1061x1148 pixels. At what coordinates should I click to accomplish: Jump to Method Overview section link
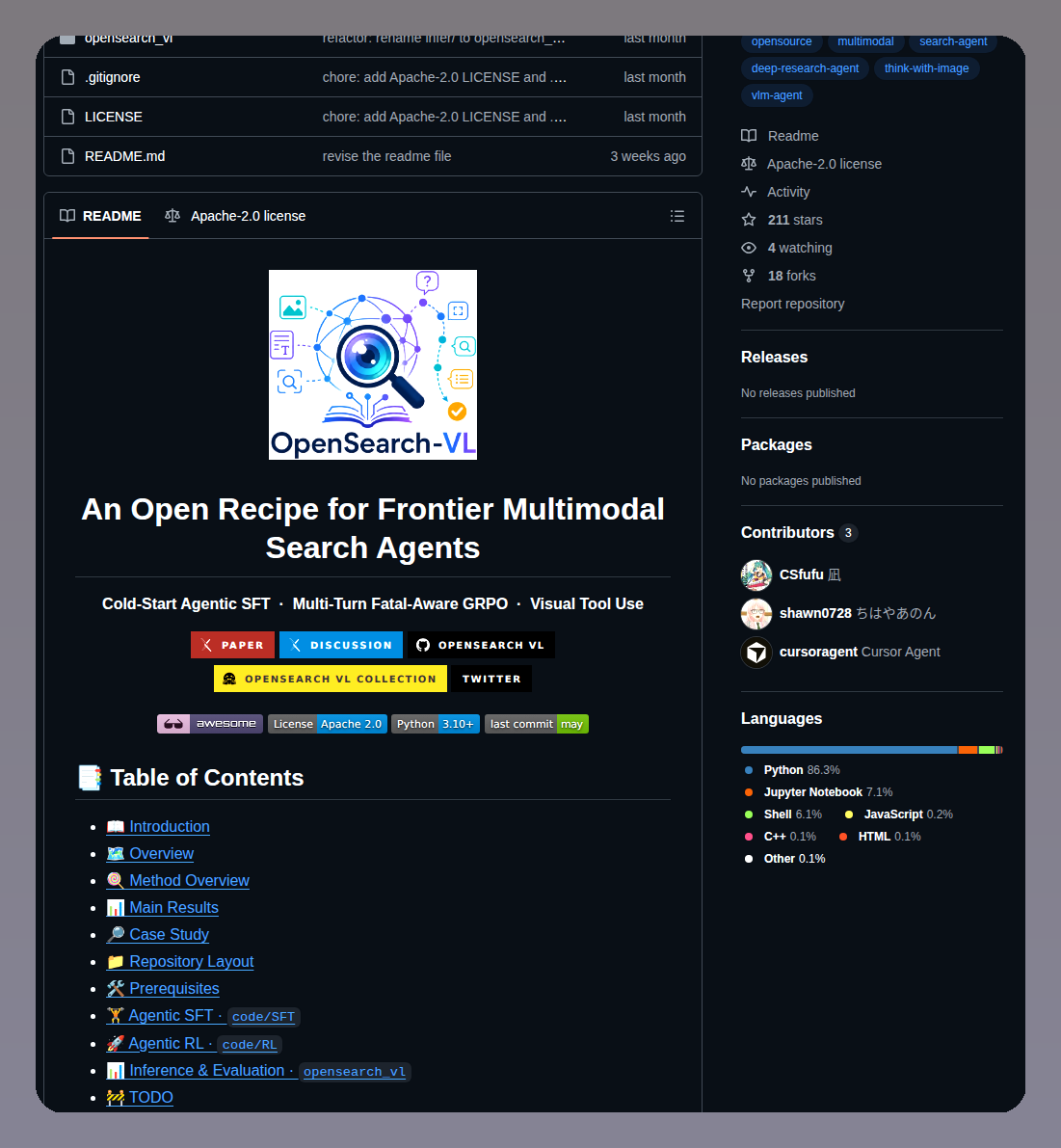(x=178, y=881)
